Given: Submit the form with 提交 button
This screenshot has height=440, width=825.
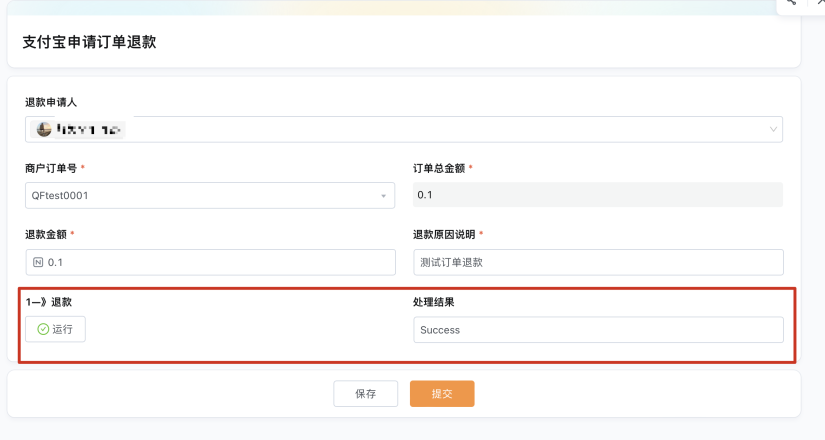Looking at the screenshot, I should (442, 394).
